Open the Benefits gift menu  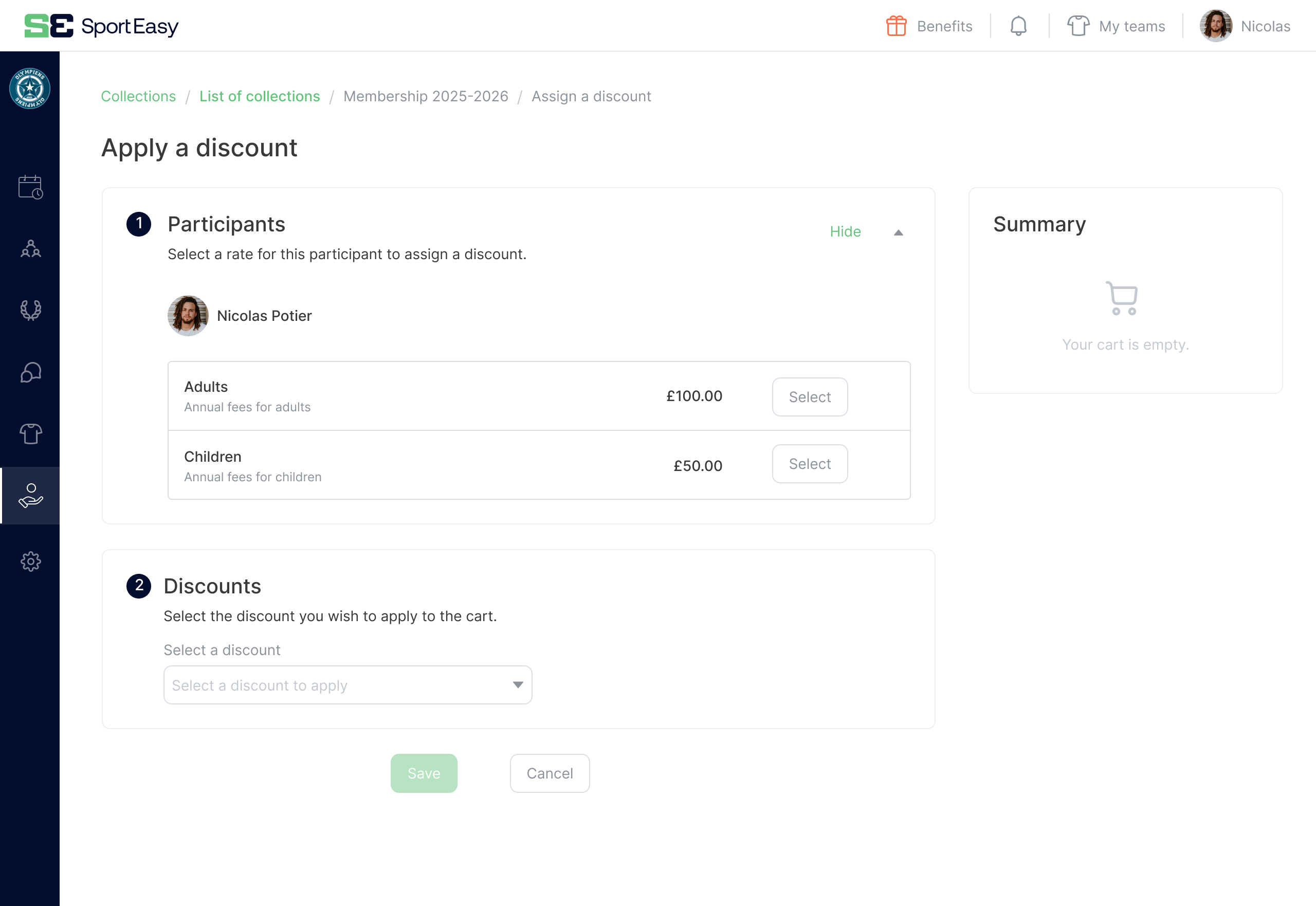click(x=929, y=26)
